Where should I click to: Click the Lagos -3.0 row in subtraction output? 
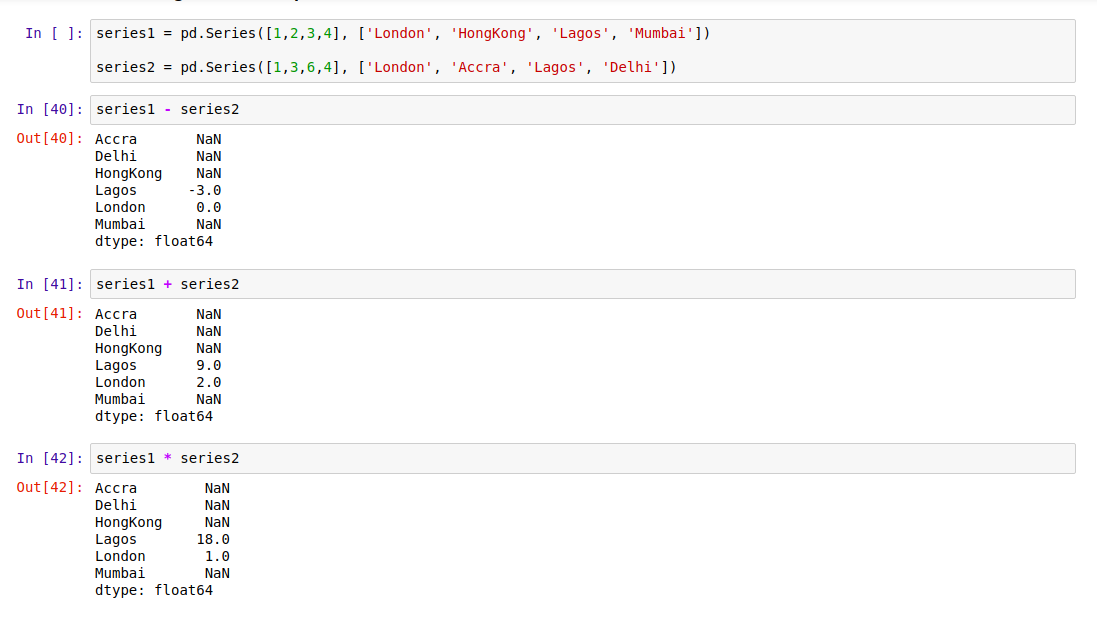point(158,191)
